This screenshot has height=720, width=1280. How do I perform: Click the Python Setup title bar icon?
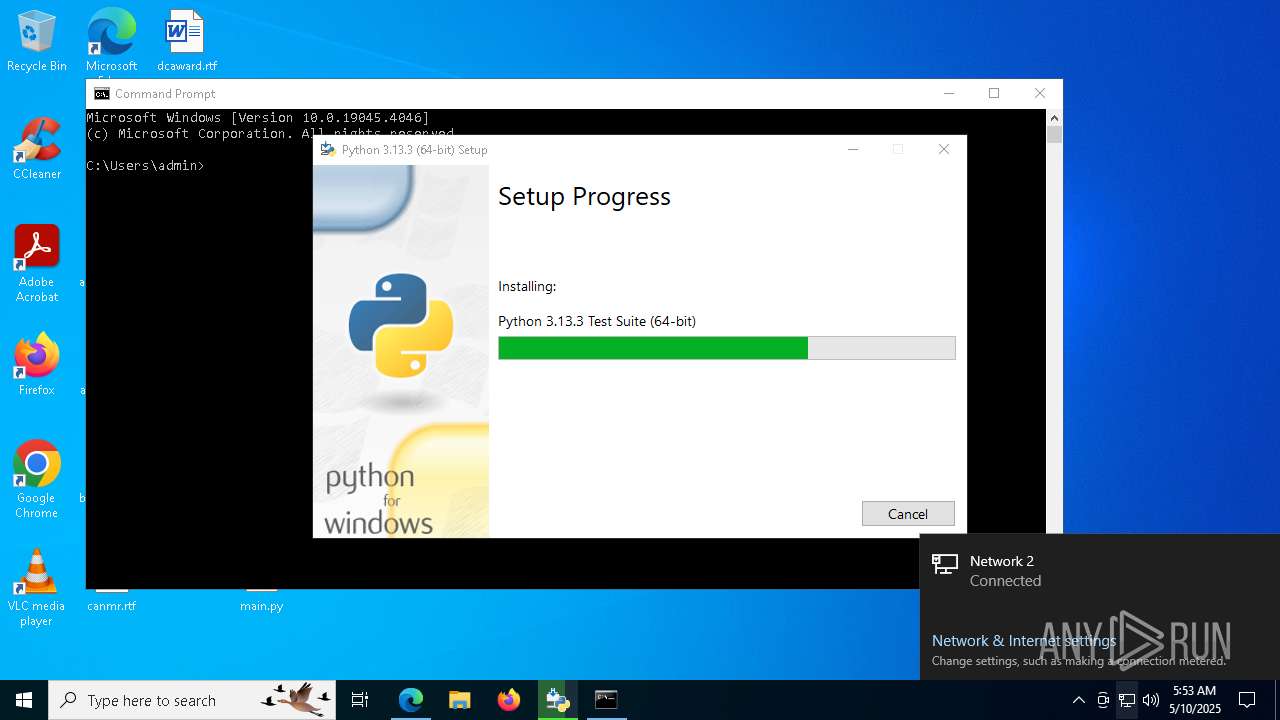327,150
